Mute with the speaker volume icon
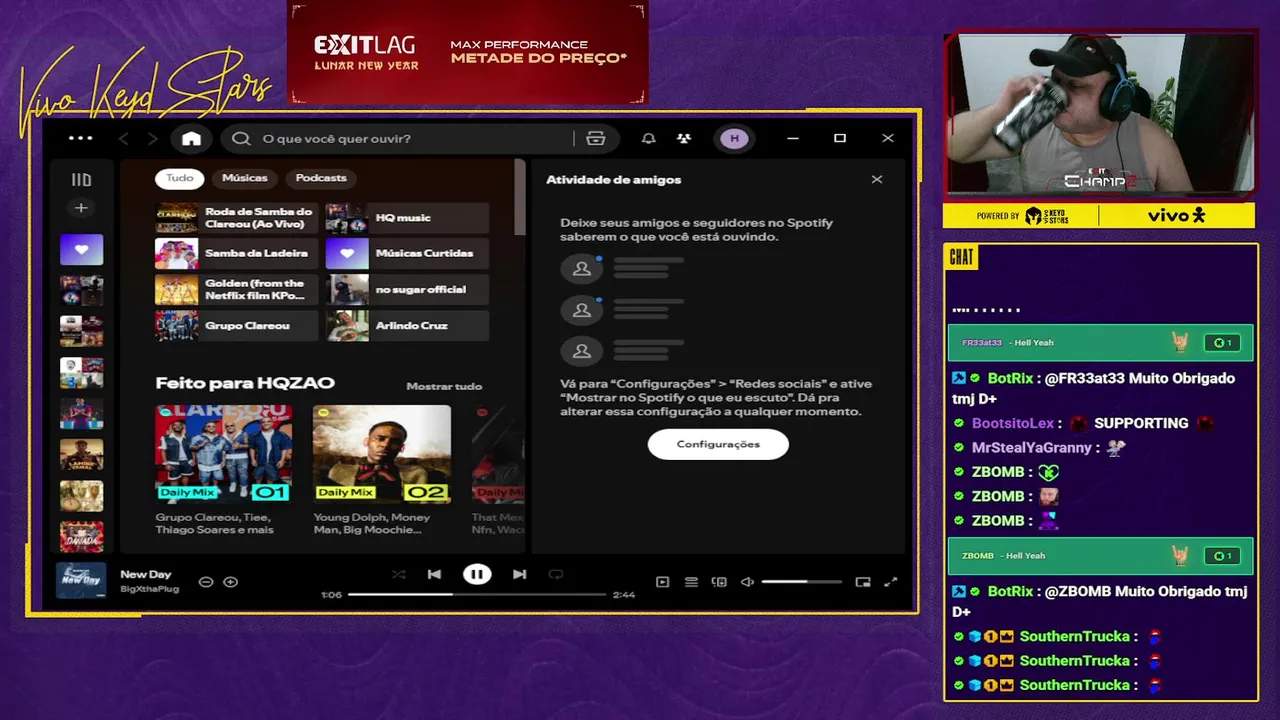 click(x=747, y=581)
